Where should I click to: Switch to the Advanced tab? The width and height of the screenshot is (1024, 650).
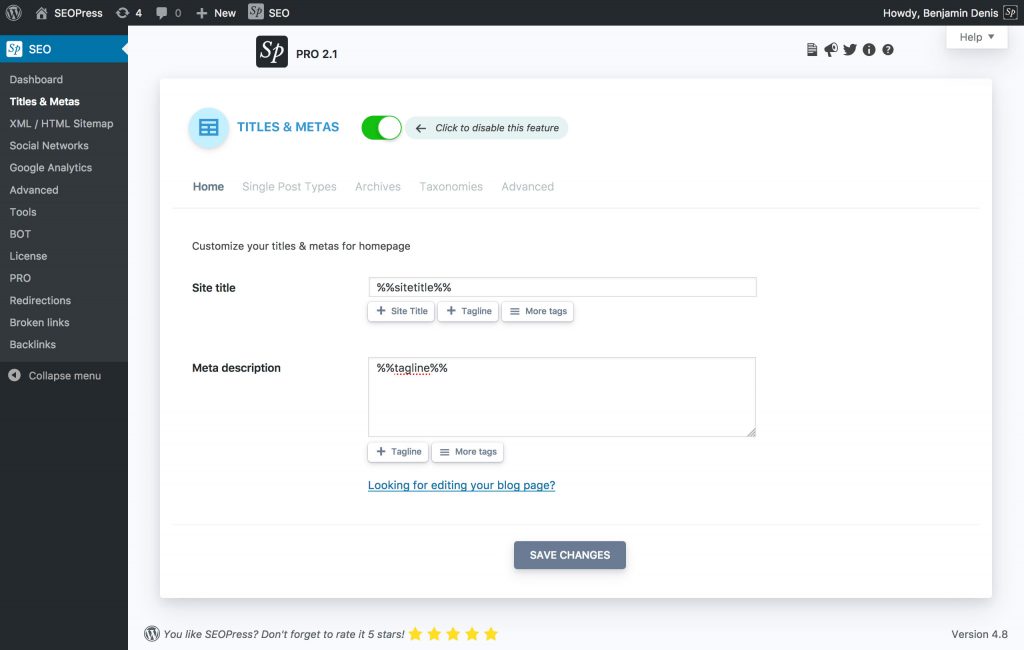(x=528, y=187)
